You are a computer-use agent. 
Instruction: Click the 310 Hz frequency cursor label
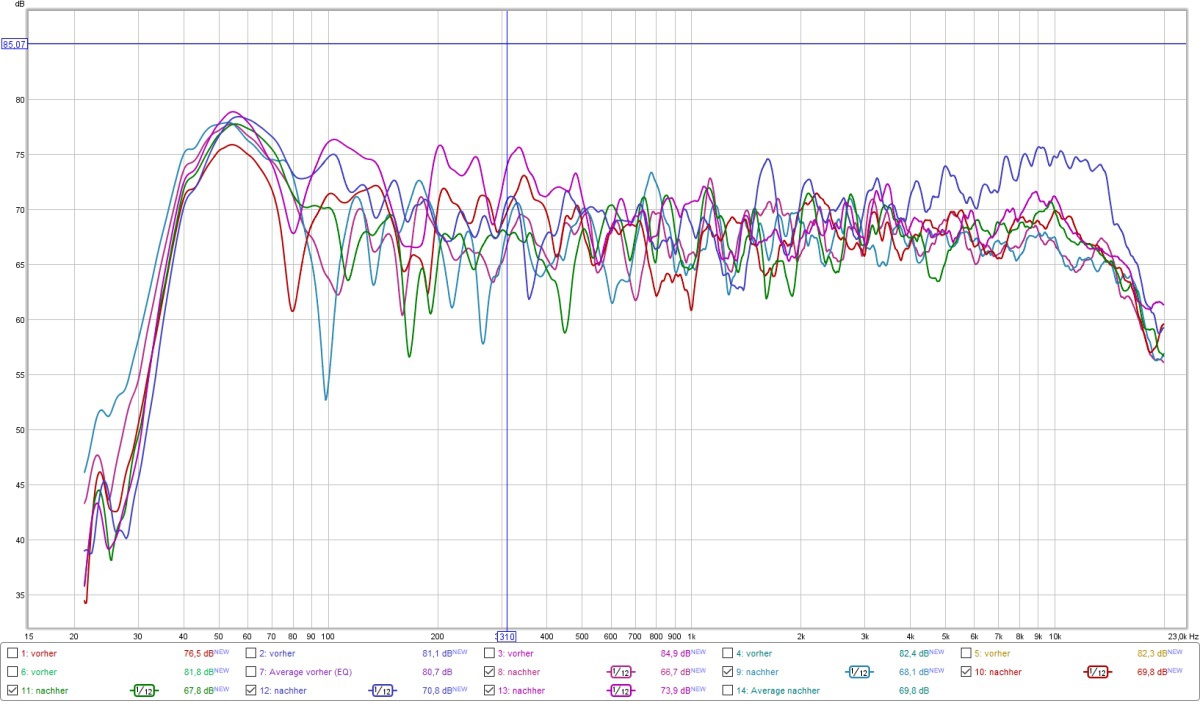pos(507,636)
